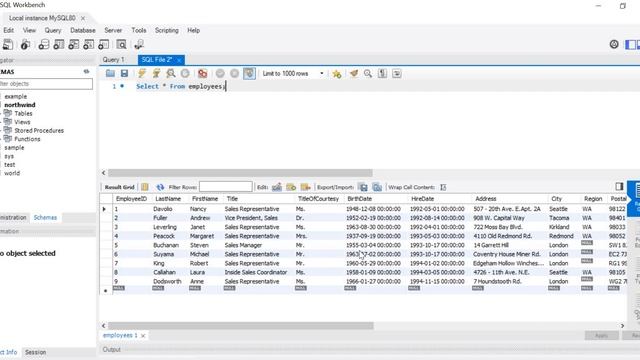This screenshot has width=640, height=360.
Task: Stop the running query
Action: click(185, 73)
